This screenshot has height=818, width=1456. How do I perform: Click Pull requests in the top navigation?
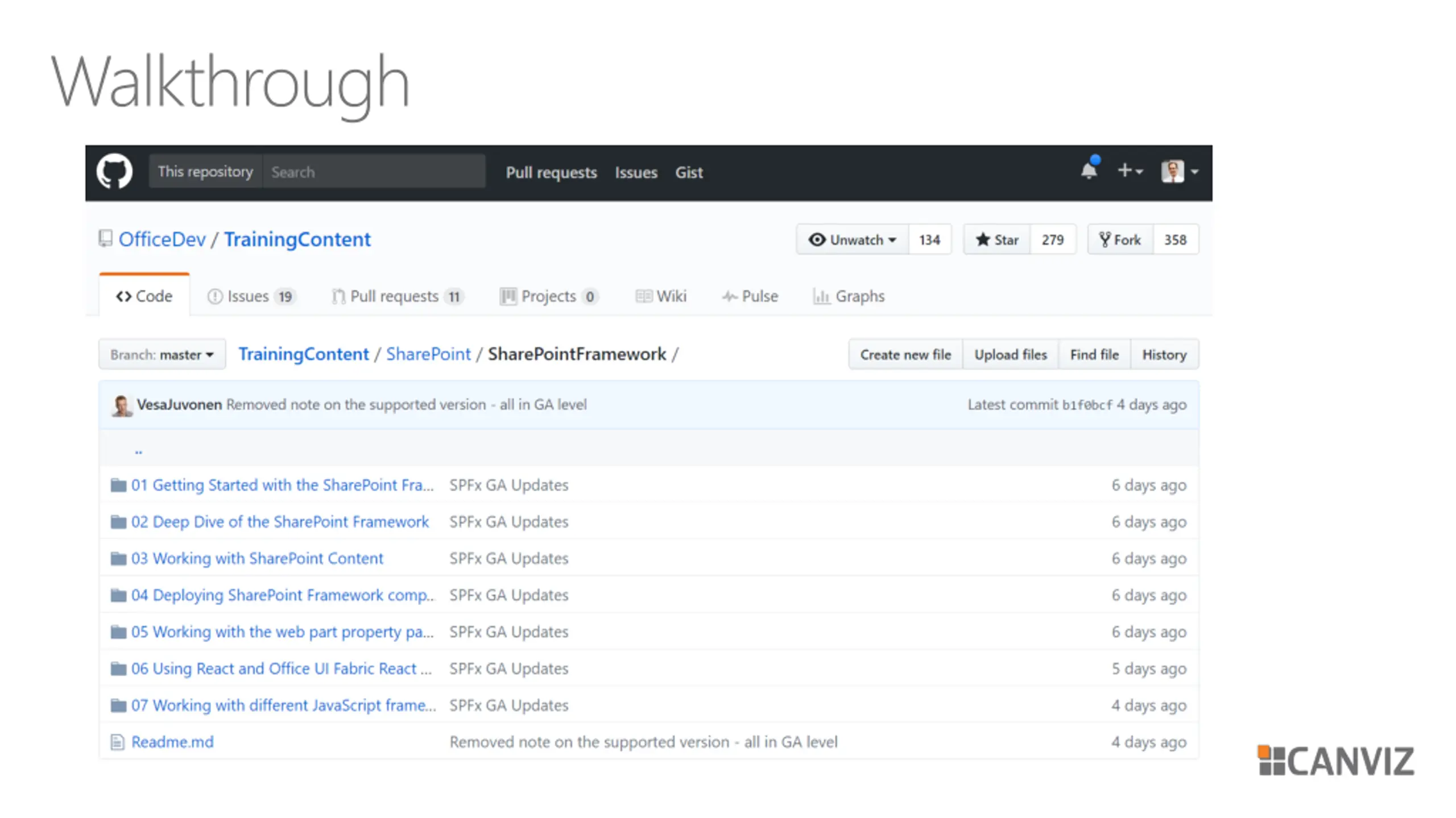(551, 172)
